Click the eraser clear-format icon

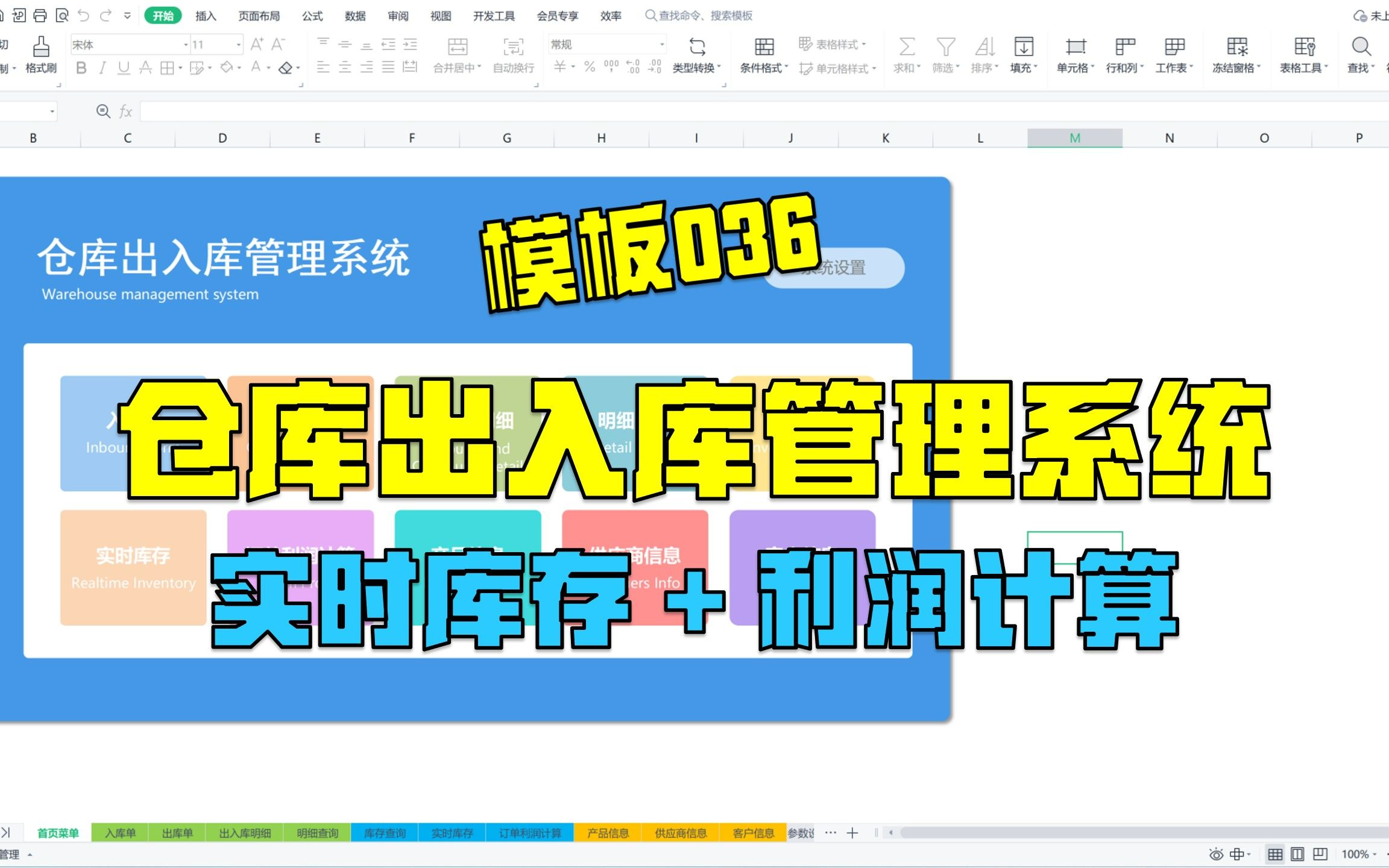coord(286,68)
